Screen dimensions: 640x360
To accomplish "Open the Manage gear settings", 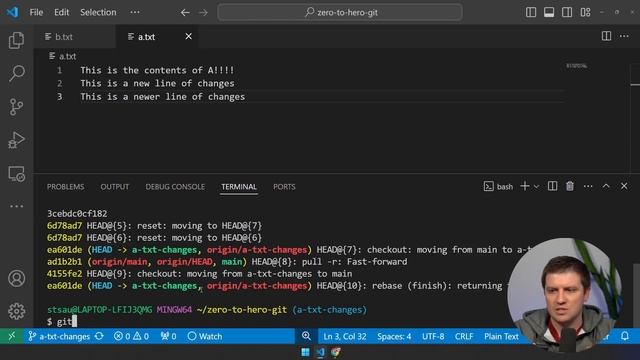I will click(16, 311).
